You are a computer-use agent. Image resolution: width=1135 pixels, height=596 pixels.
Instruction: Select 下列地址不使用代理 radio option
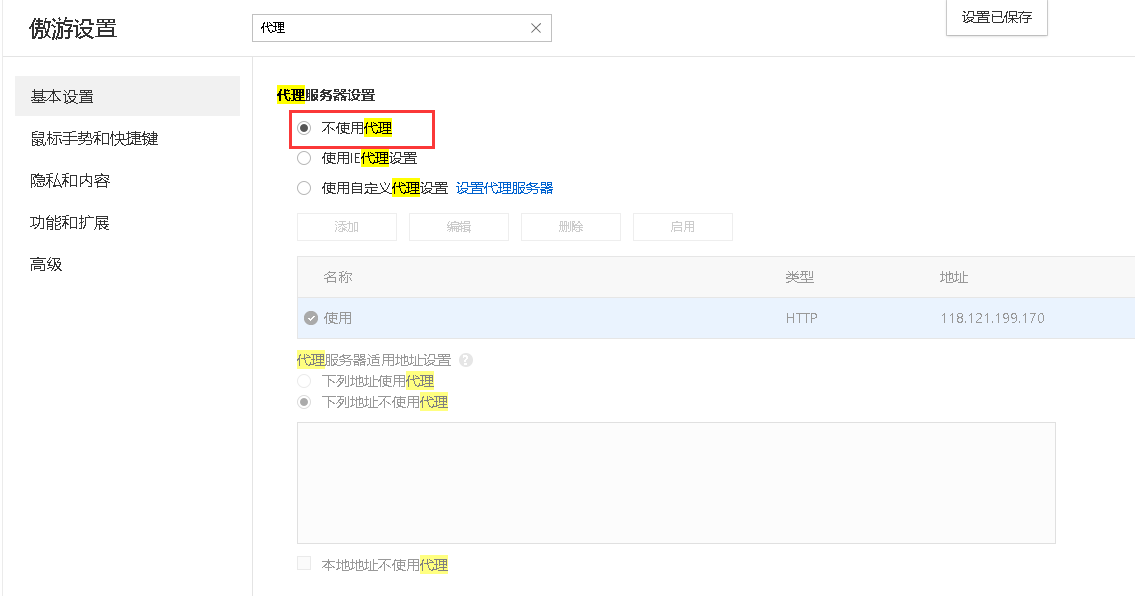click(304, 402)
